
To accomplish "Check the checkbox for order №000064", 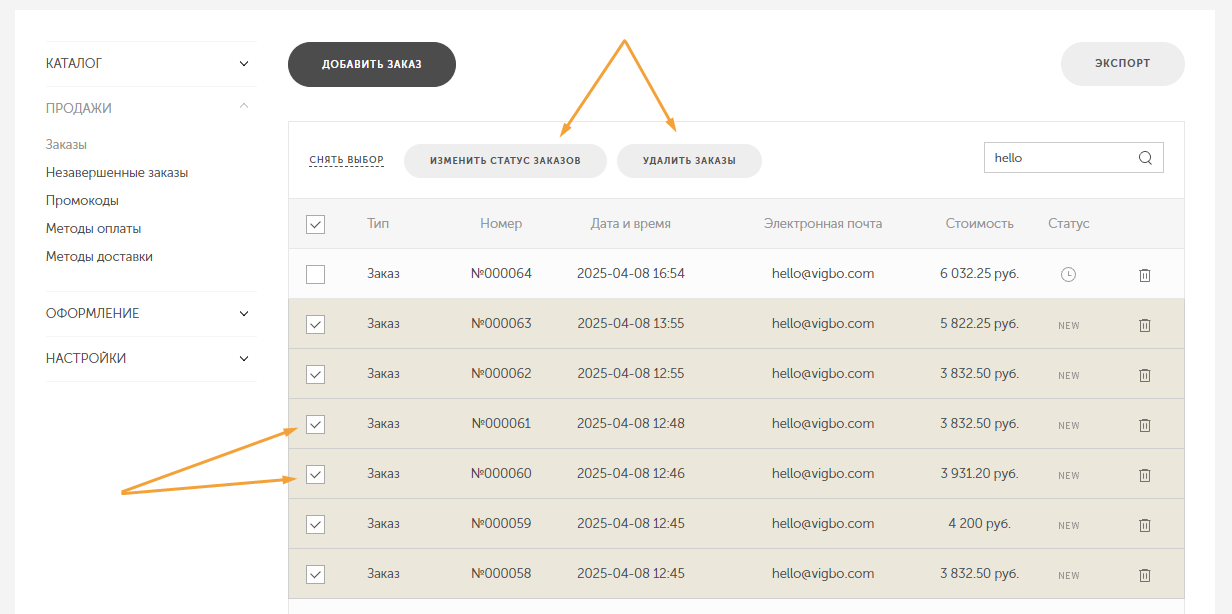I will (x=315, y=274).
